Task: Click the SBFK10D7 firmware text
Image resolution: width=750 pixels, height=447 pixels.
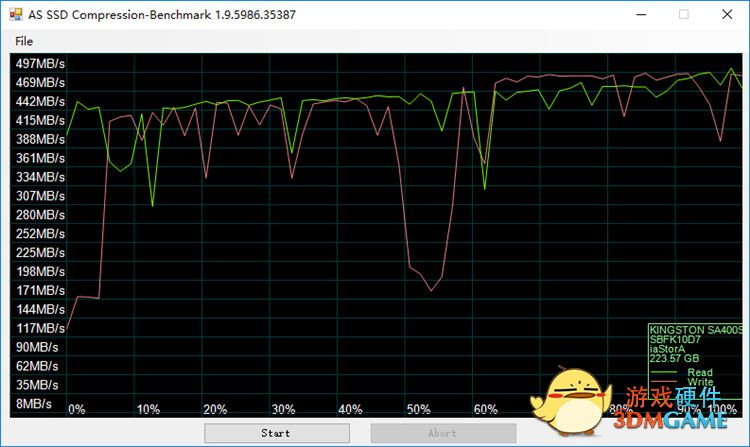Action: [675, 339]
